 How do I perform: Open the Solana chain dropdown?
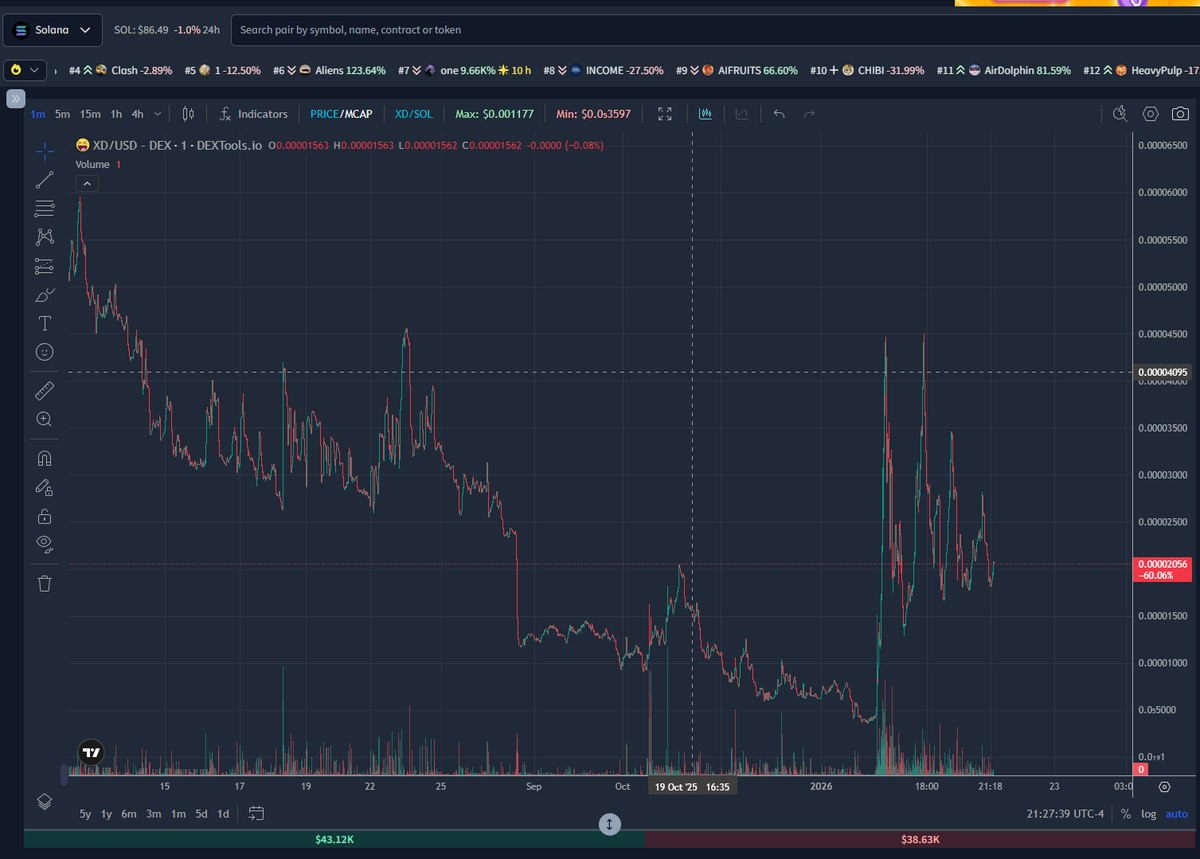[52, 30]
